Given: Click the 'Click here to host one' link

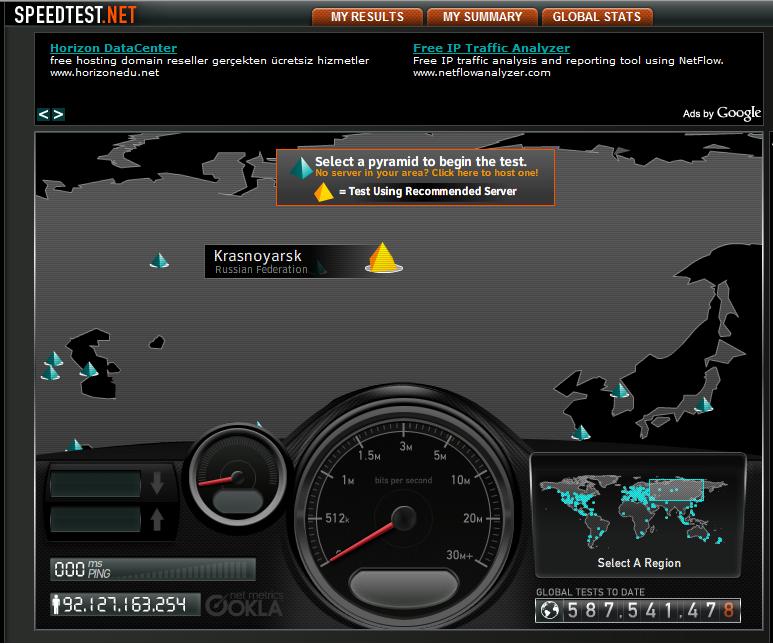Looking at the screenshot, I should point(485,173).
